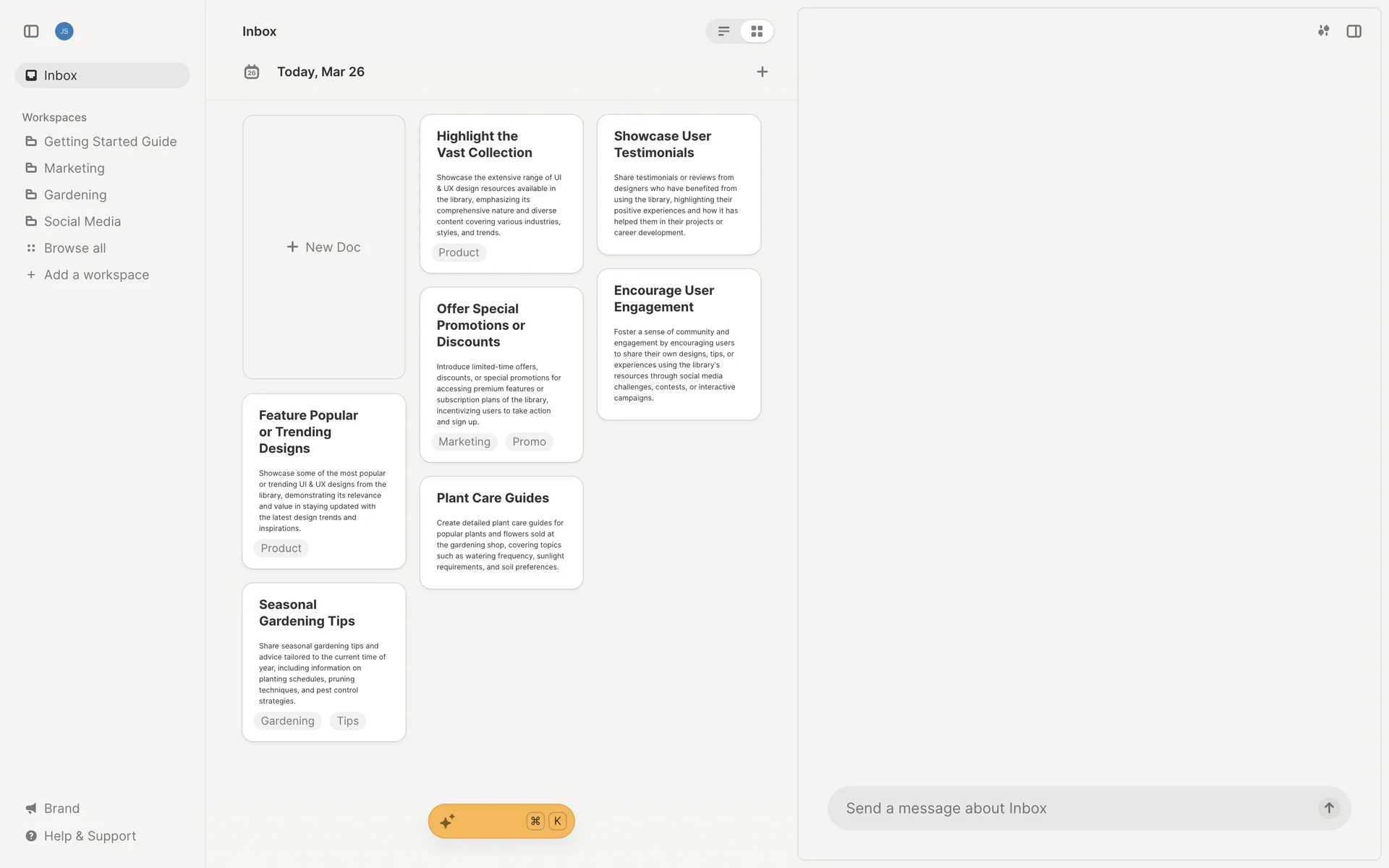The height and width of the screenshot is (868, 1389).
Task: Open Help & Support link
Action: tap(89, 835)
